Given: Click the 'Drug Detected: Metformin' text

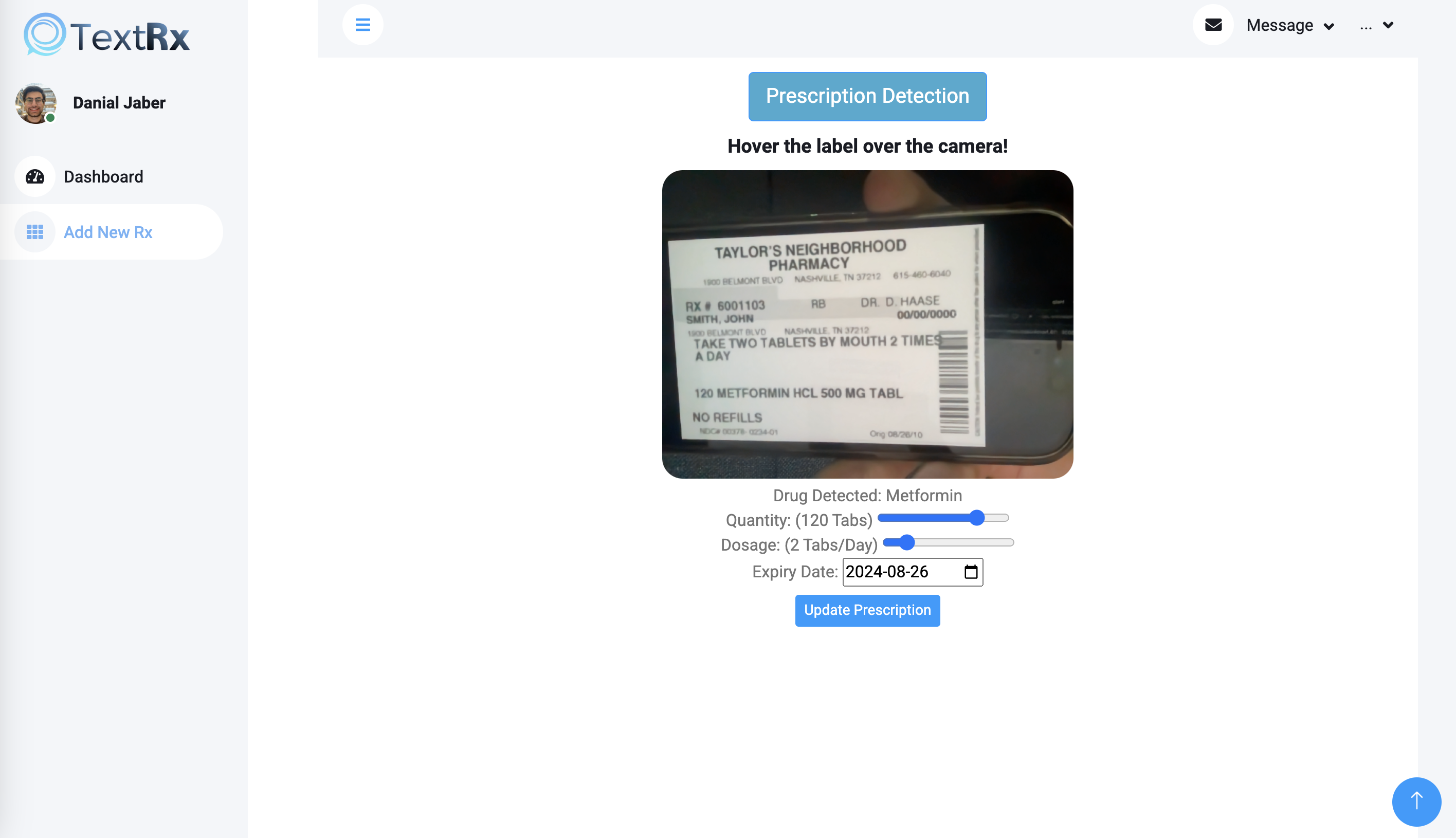Looking at the screenshot, I should pyautogui.click(x=867, y=496).
